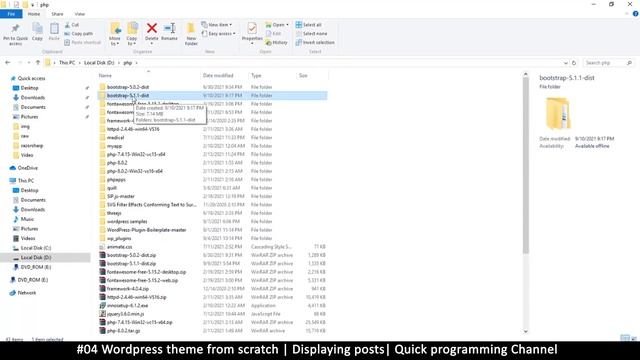Image resolution: width=640 pixels, height=360 pixels.
Task: Click Paste shortcut in the ribbon
Action: click(82, 42)
